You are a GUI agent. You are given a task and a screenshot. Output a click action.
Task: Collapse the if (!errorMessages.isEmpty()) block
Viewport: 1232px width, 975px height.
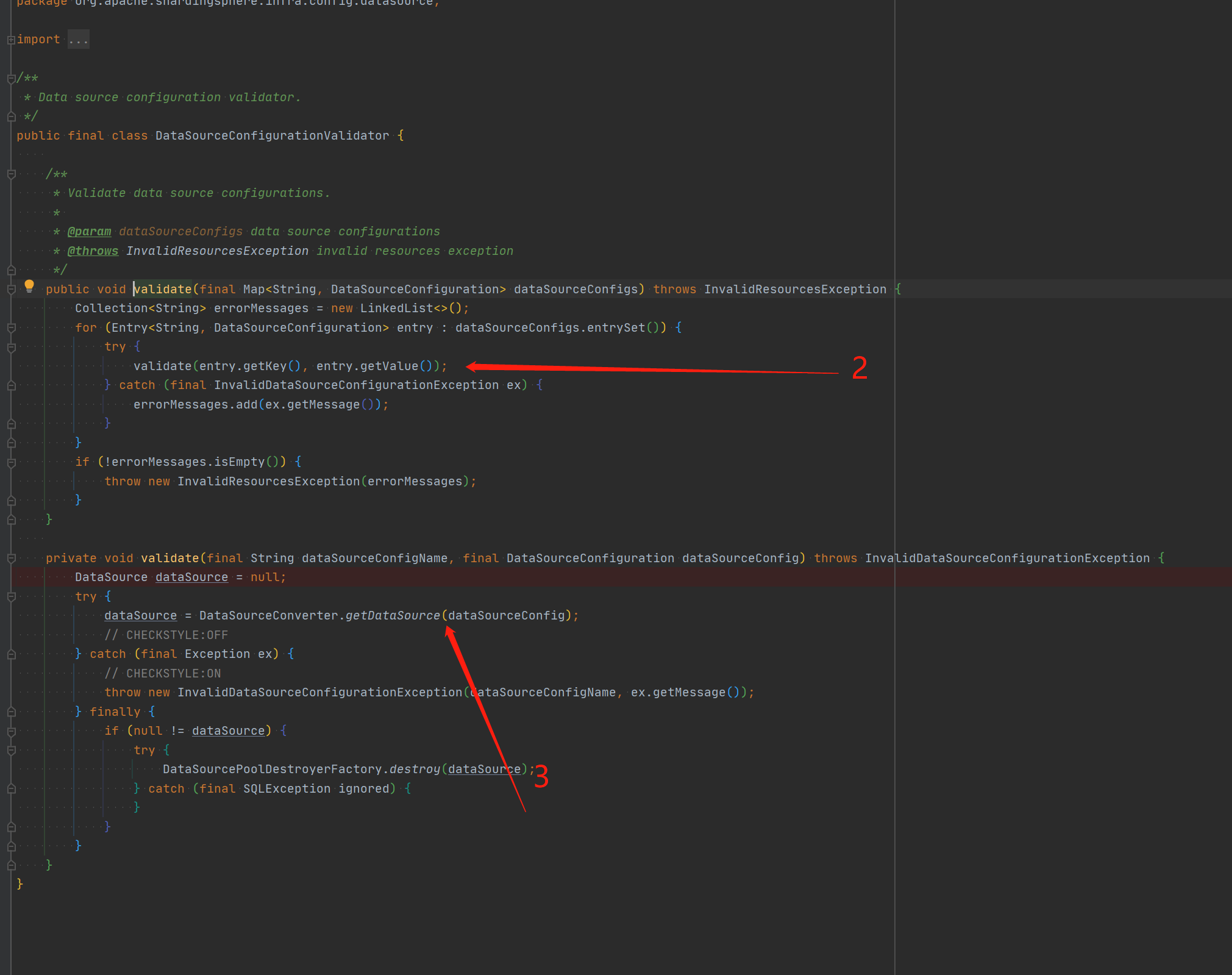[x=11, y=463]
